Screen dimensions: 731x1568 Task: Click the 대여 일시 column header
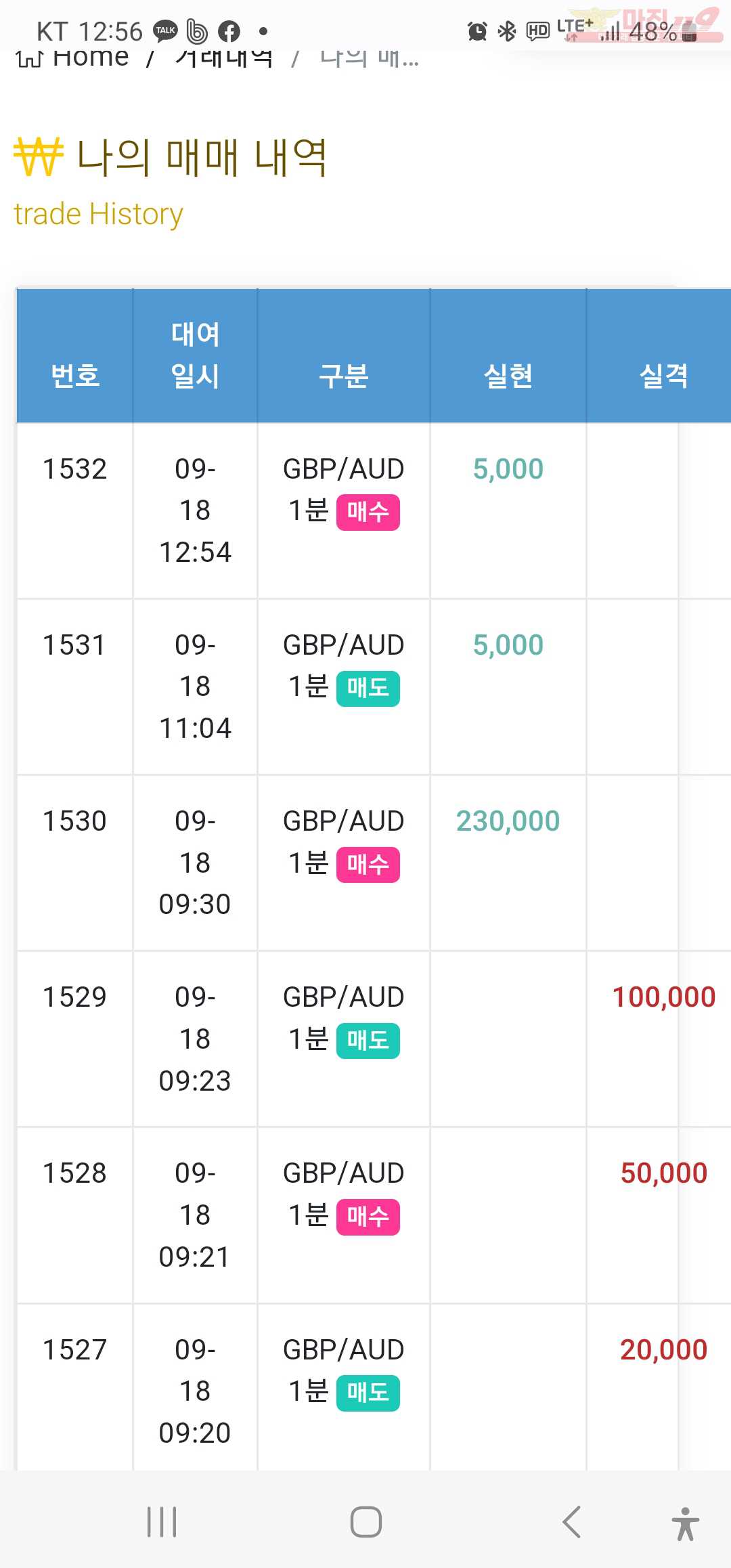195,355
